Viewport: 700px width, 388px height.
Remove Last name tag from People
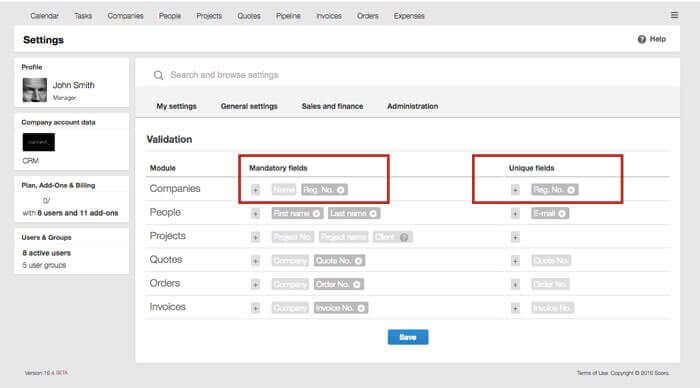[373, 213]
